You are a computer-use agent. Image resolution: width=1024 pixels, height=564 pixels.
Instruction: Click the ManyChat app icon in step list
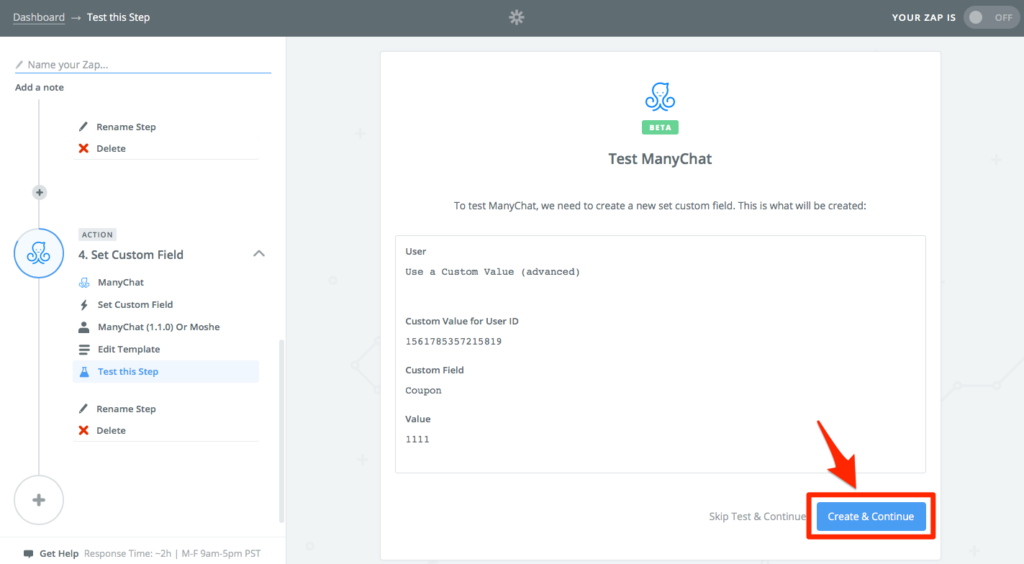84,283
